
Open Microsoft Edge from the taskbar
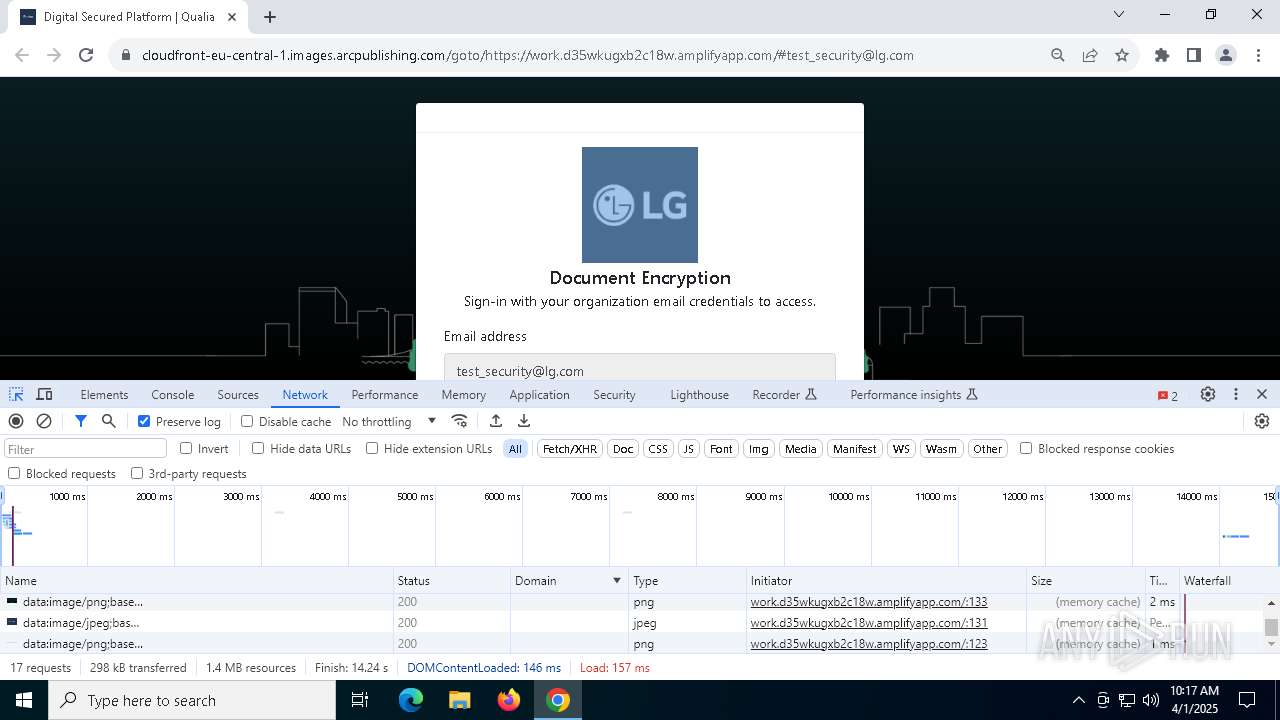(x=411, y=700)
